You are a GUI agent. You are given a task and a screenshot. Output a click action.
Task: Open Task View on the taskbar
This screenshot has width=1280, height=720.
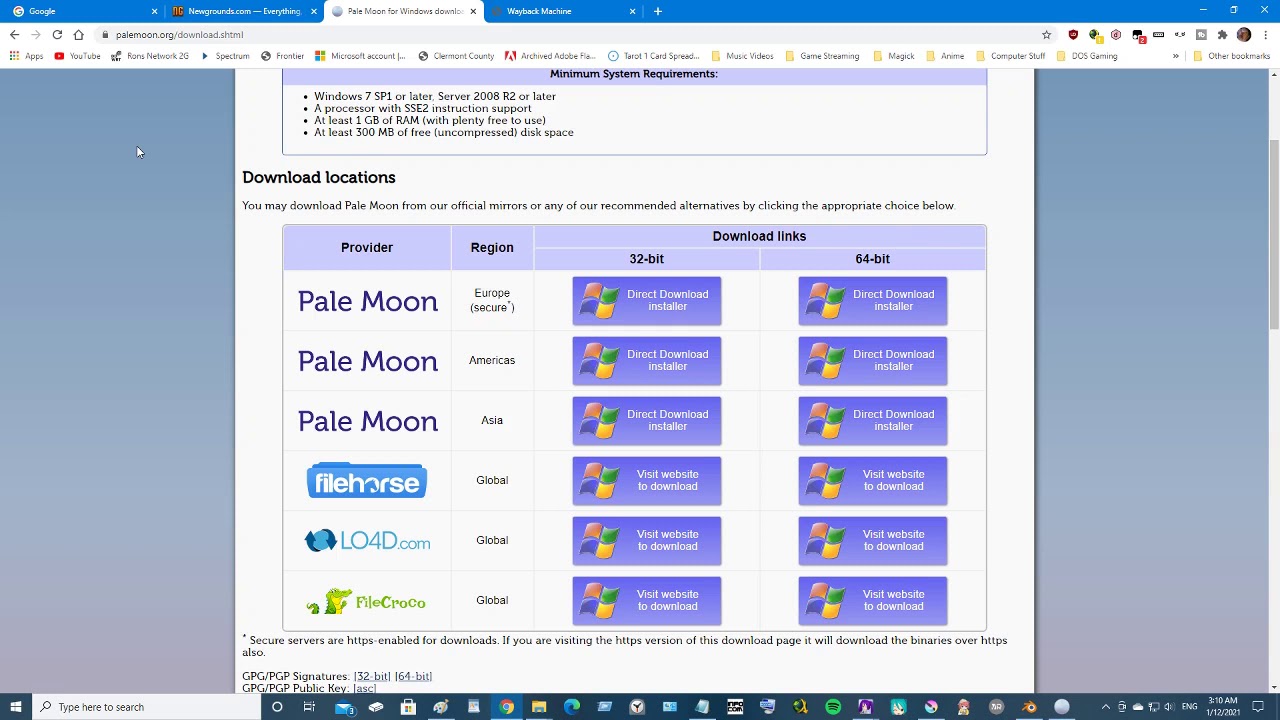pyautogui.click(x=309, y=707)
